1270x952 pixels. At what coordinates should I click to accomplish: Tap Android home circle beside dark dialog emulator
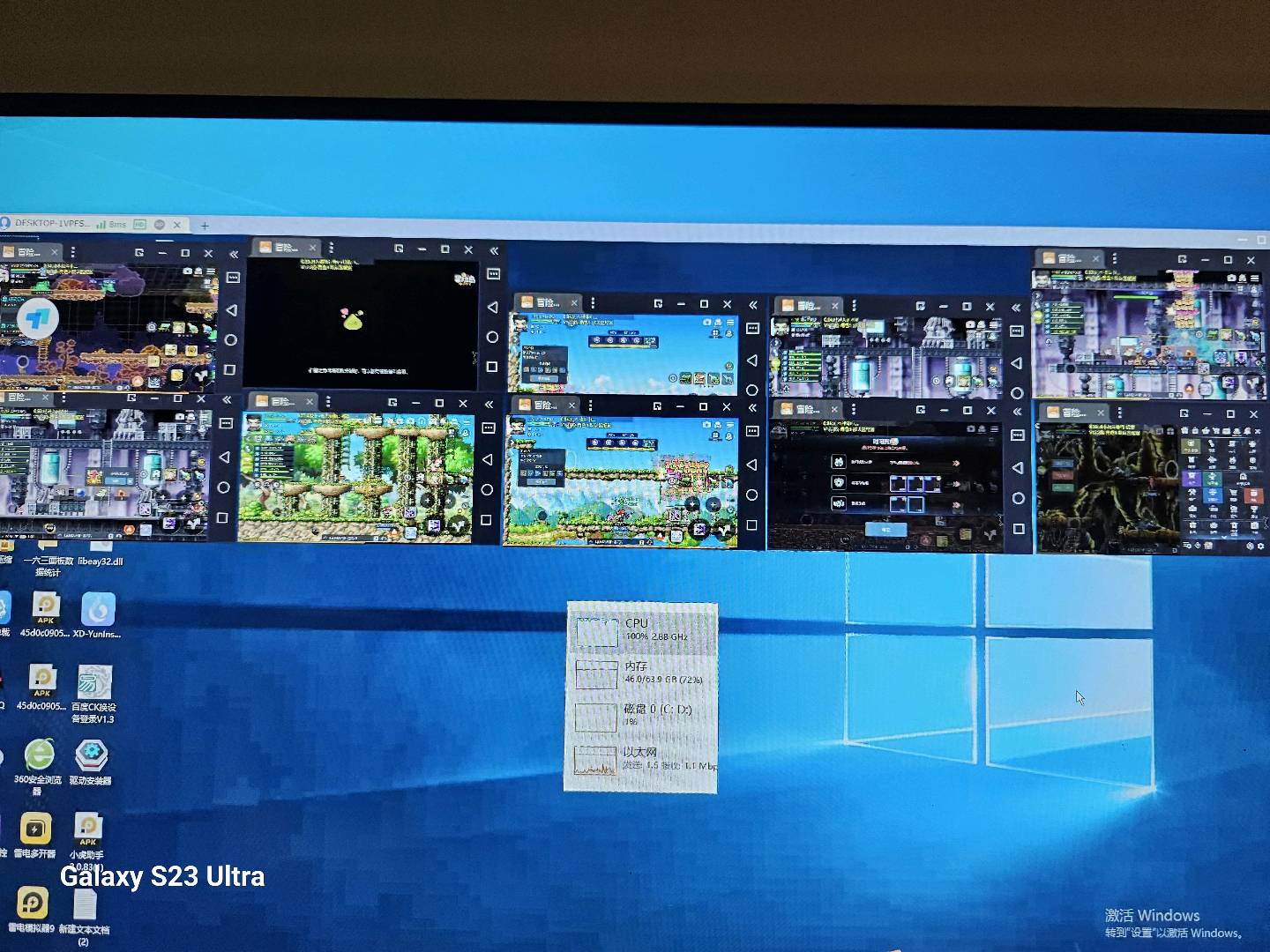1018,498
